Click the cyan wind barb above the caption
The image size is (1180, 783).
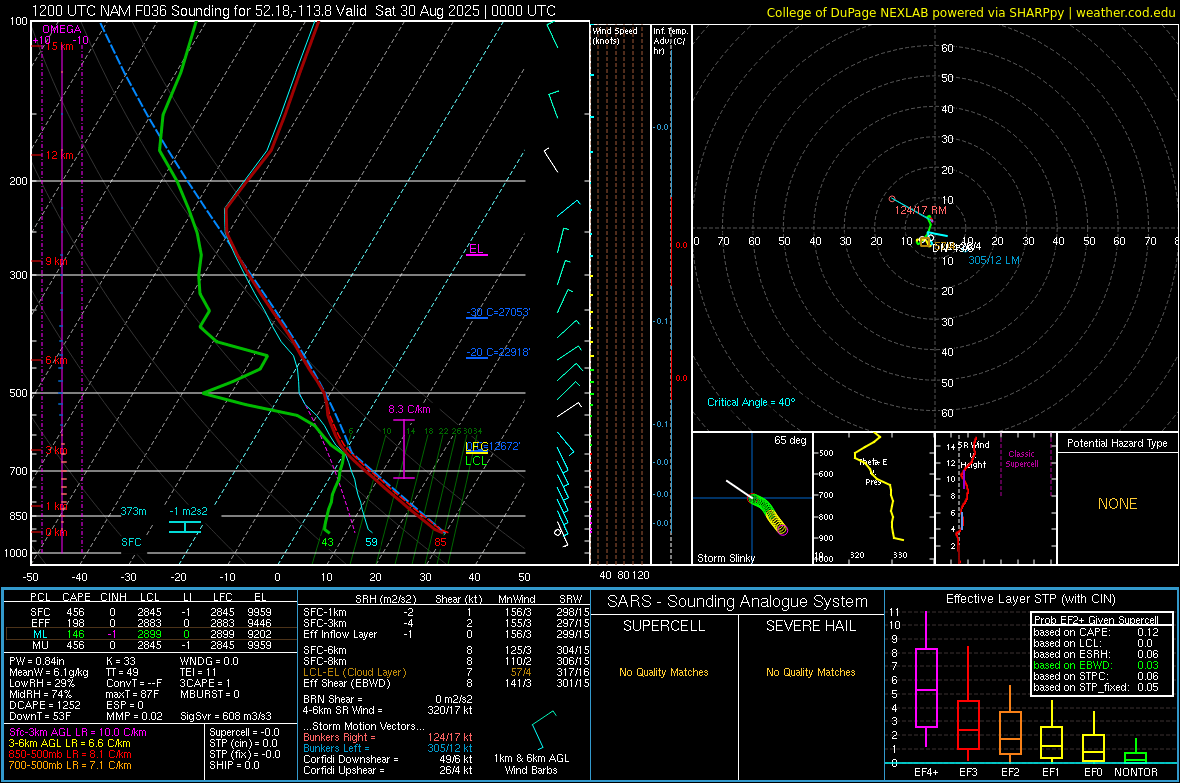point(543,730)
